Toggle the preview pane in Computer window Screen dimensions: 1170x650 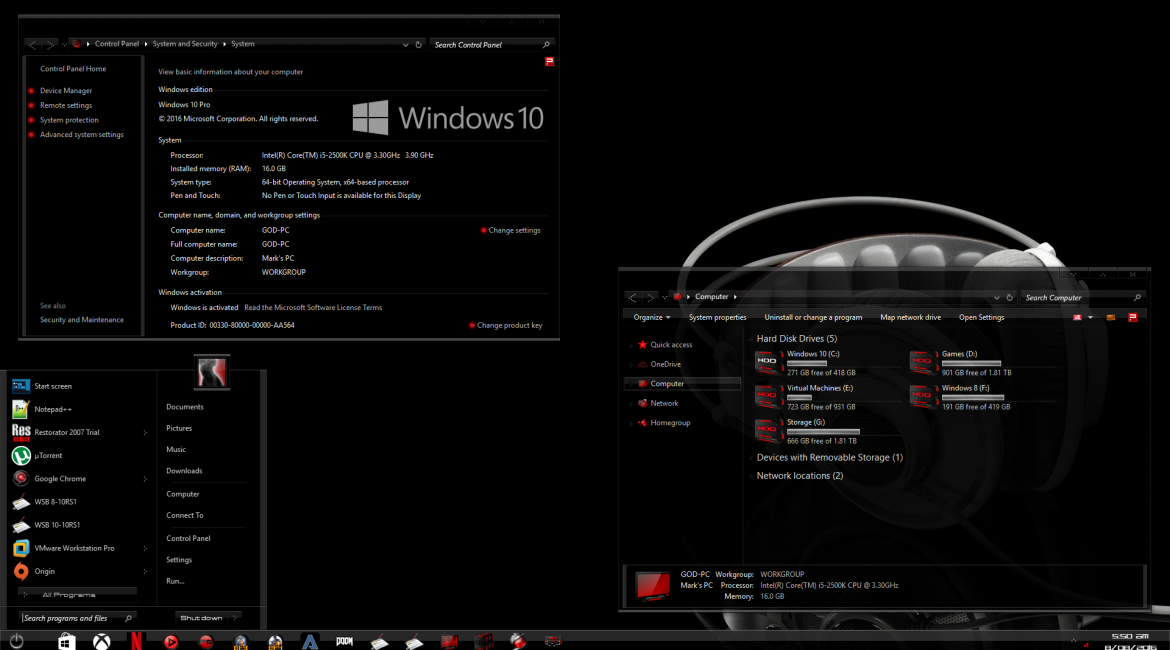click(x=1111, y=317)
